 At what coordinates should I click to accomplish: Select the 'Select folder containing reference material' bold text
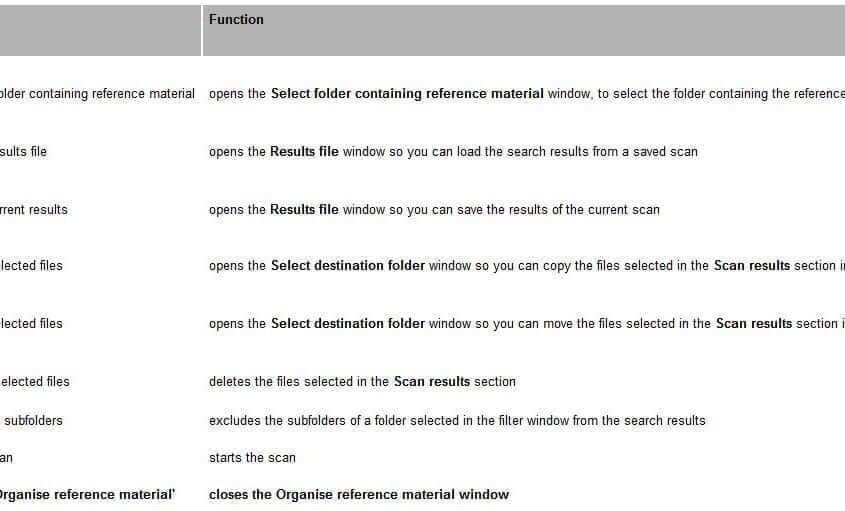(x=407, y=94)
